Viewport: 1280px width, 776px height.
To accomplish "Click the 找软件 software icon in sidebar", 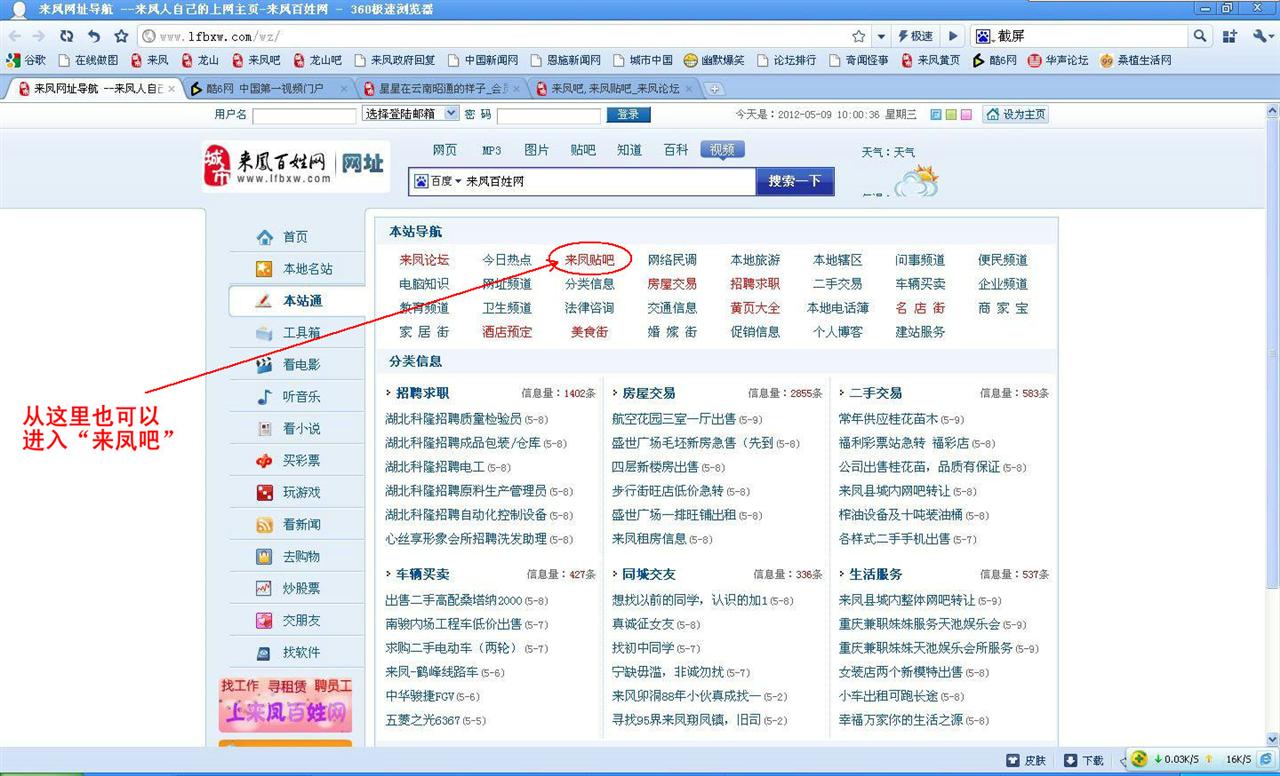I will click(264, 653).
